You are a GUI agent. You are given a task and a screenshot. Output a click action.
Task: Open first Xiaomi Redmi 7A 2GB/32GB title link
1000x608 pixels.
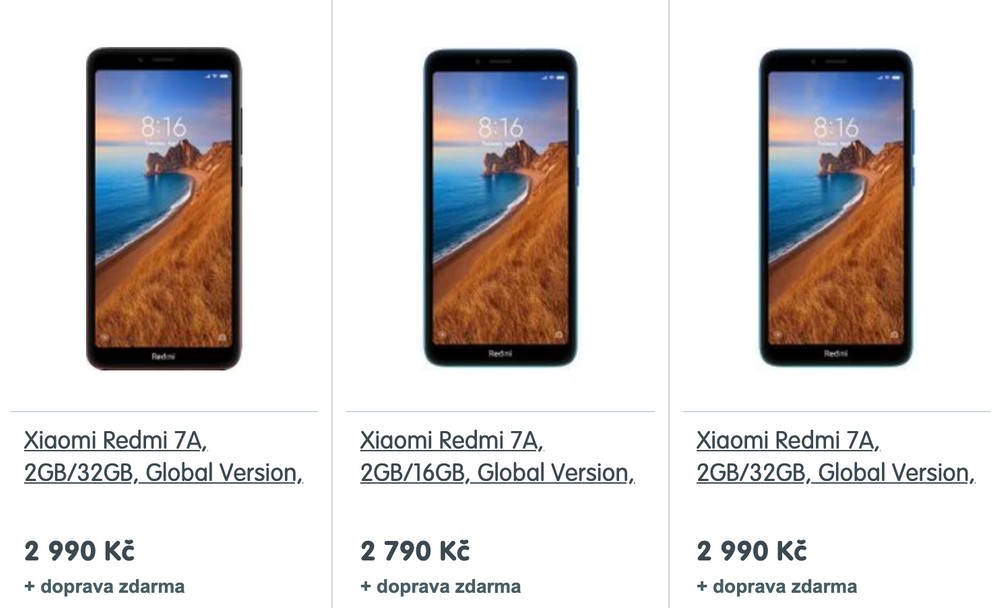pos(163,456)
